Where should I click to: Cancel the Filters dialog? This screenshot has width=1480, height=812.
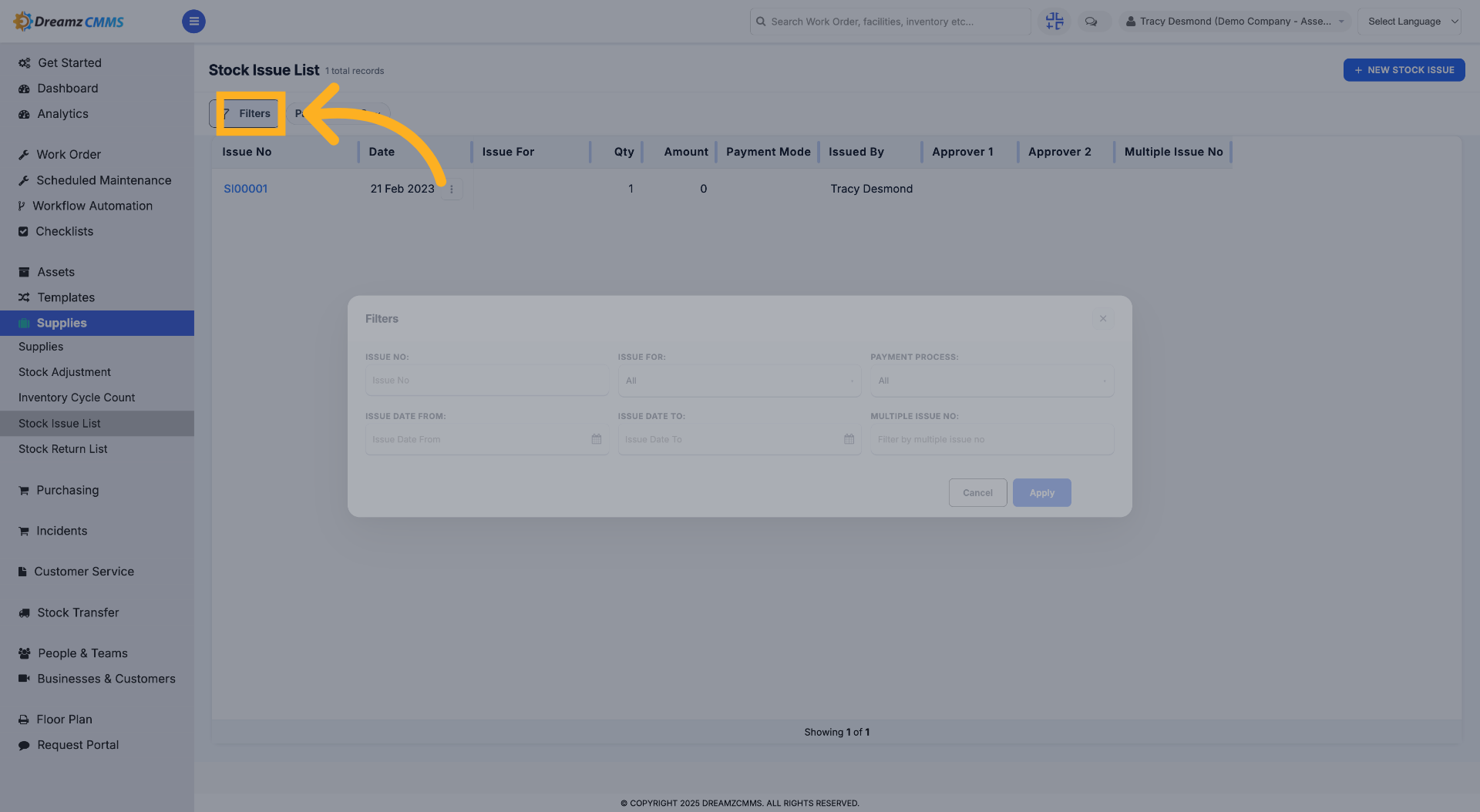977,492
